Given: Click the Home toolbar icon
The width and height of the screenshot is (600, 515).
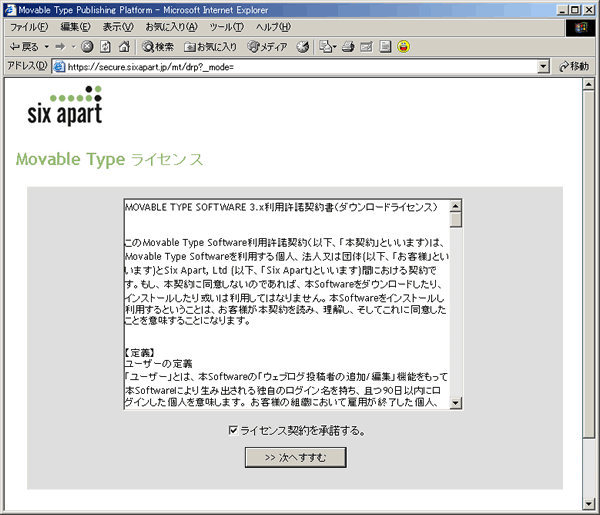Looking at the screenshot, I should [123, 46].
